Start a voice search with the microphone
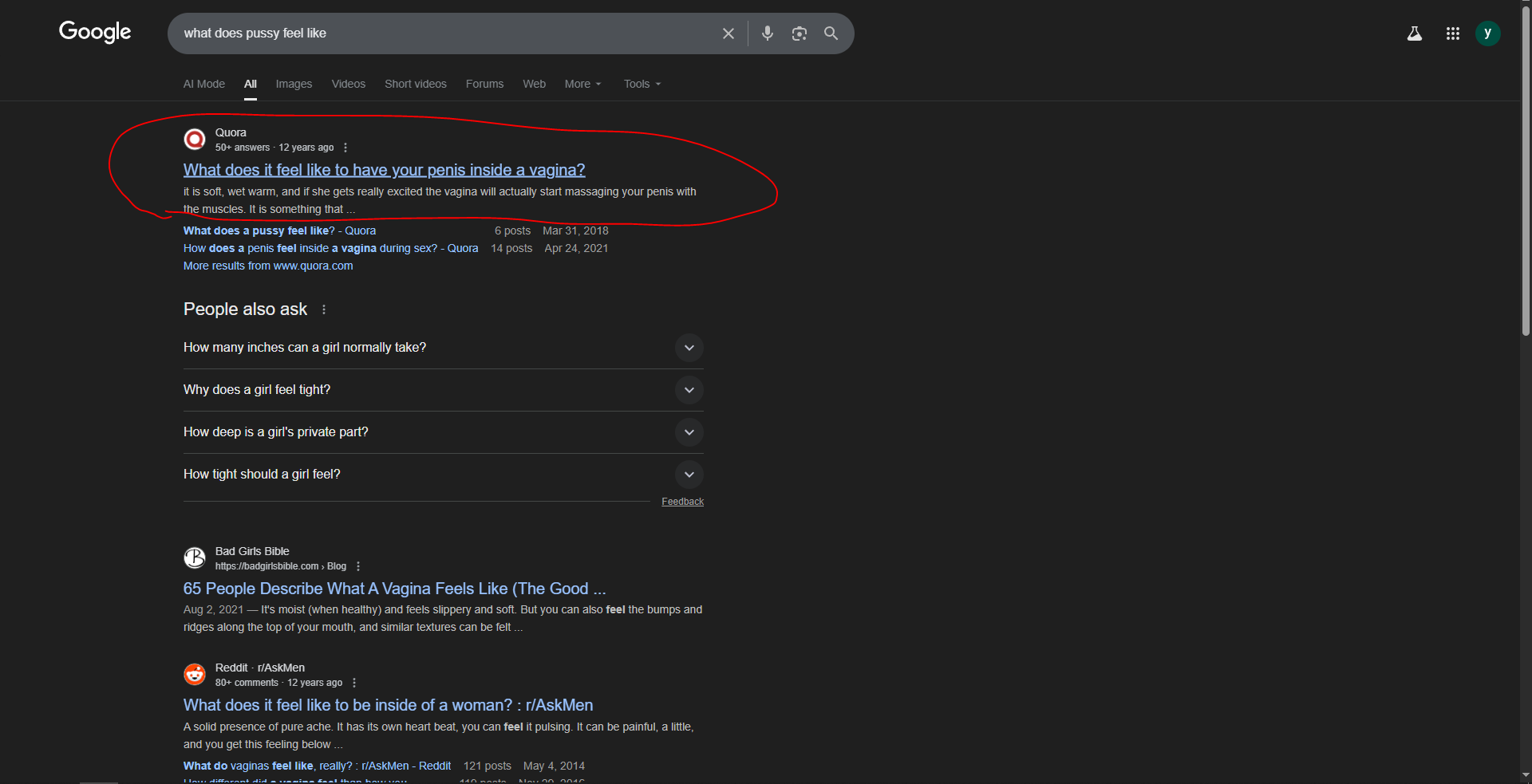Screen dimensions: 1532x784 [767, 33]
